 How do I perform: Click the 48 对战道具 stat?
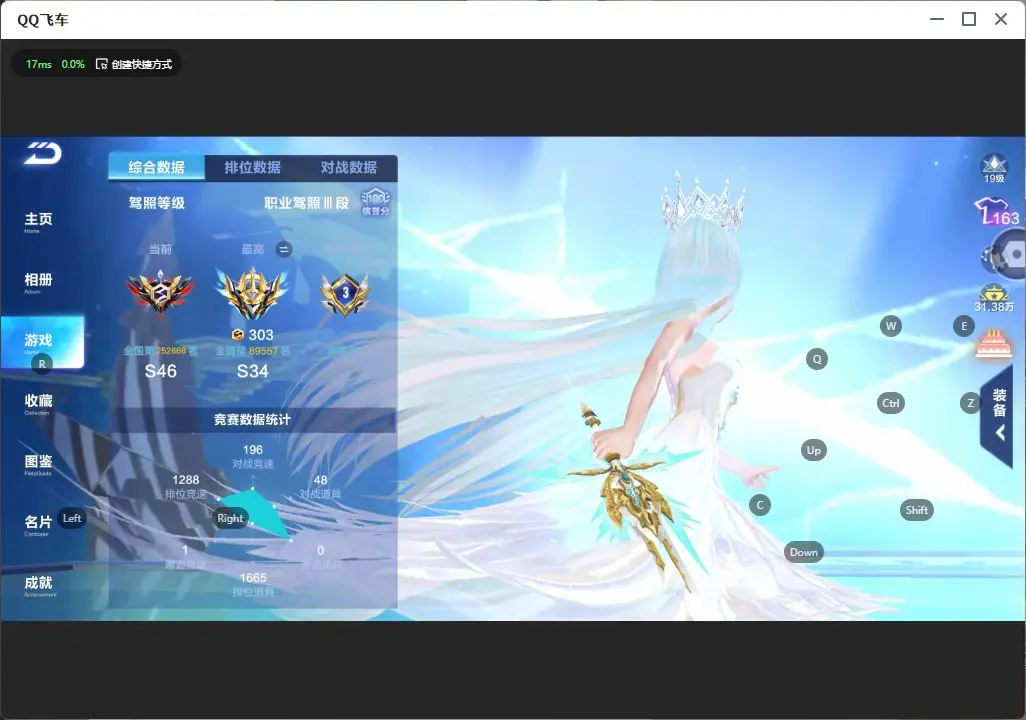pyautogui.click(x=321, y=486)
